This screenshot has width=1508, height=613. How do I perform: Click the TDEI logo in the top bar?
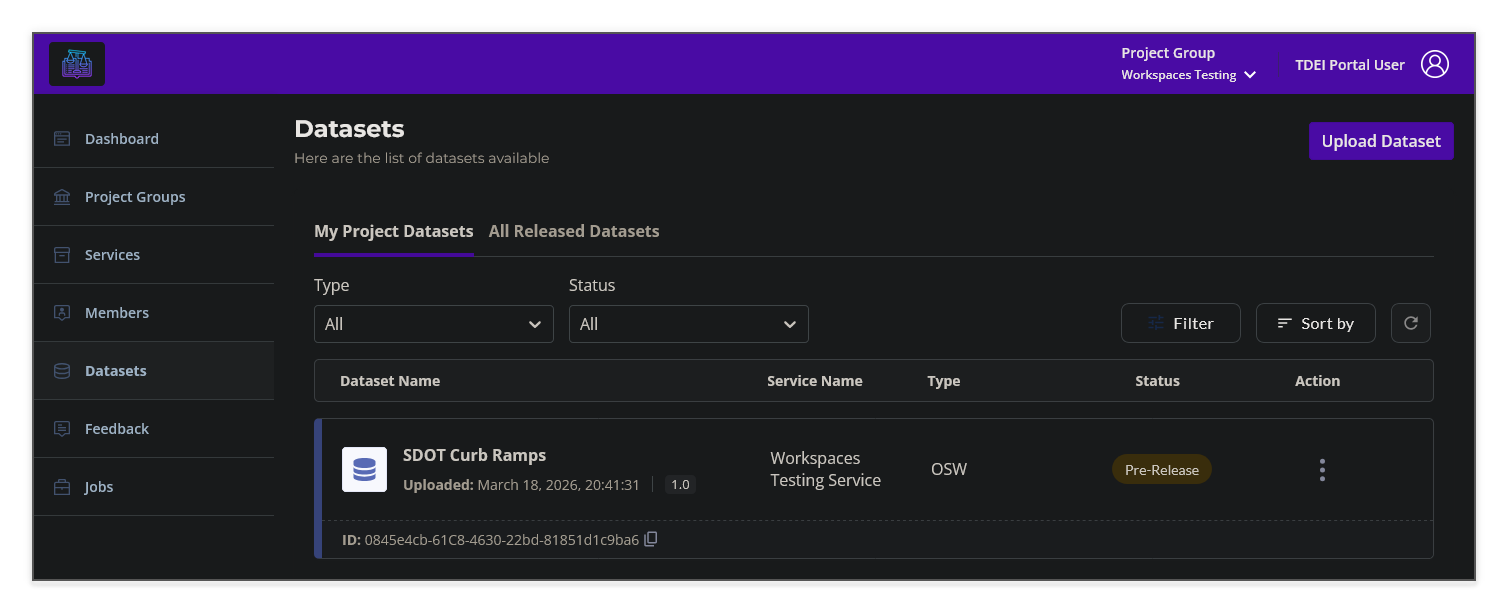click(x=77, y=63)
